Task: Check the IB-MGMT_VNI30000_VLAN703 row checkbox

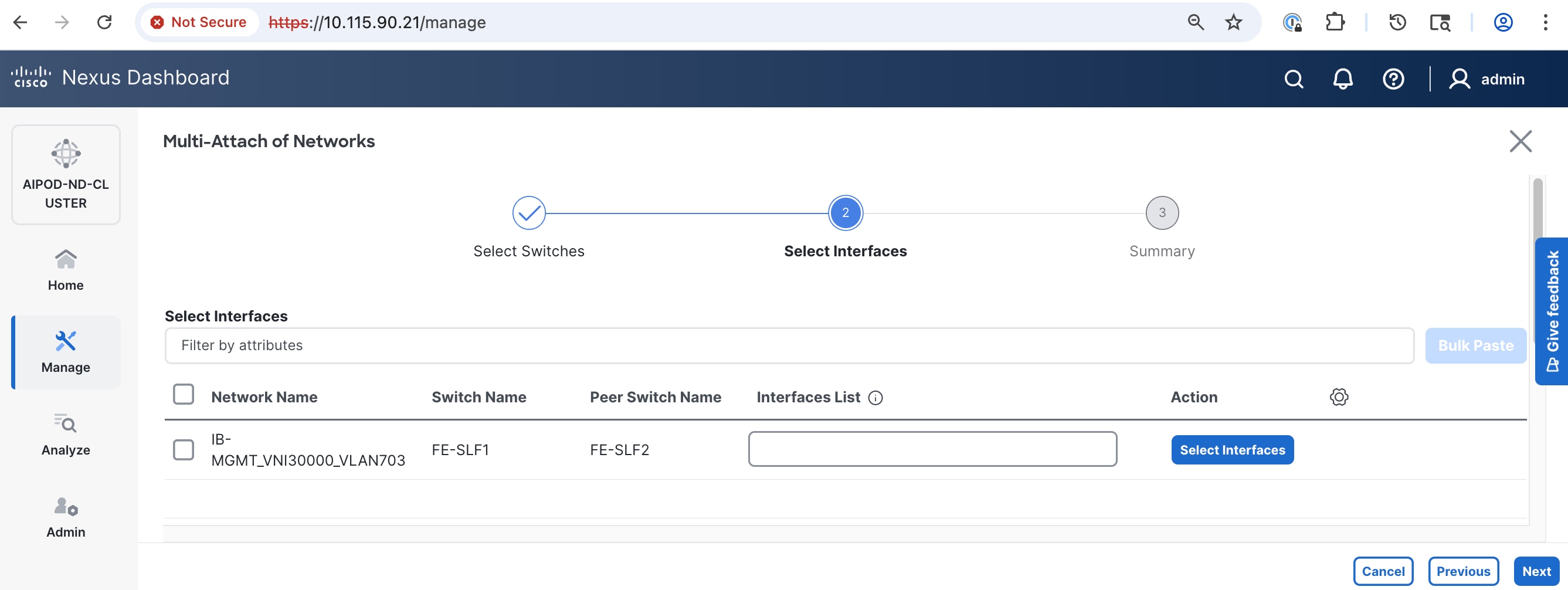Action: [x=183, y=449]
